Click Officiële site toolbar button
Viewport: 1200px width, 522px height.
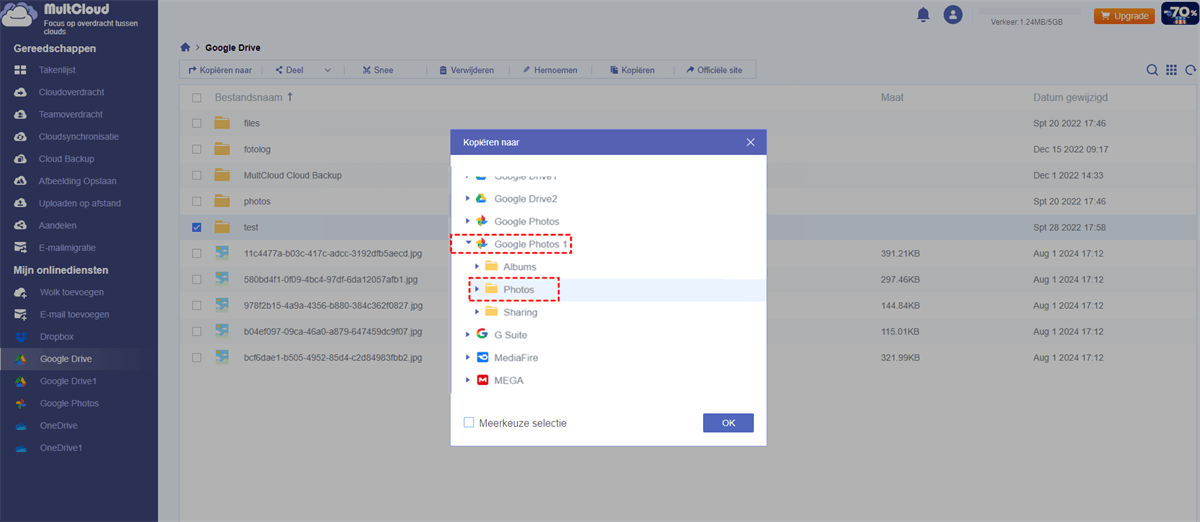tap(714, 70)
